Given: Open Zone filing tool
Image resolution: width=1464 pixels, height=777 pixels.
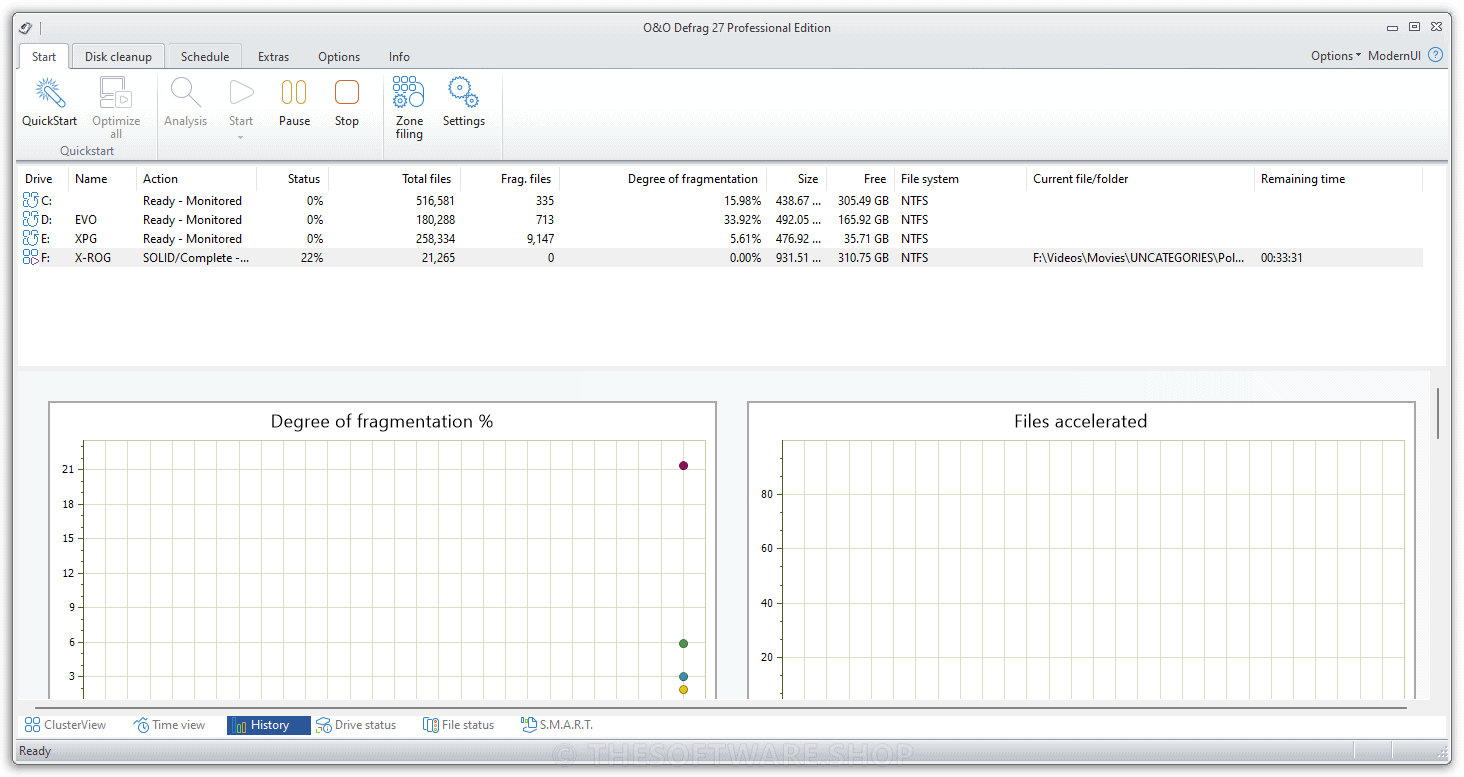Looking at the screenshot, I should (409, 93).
